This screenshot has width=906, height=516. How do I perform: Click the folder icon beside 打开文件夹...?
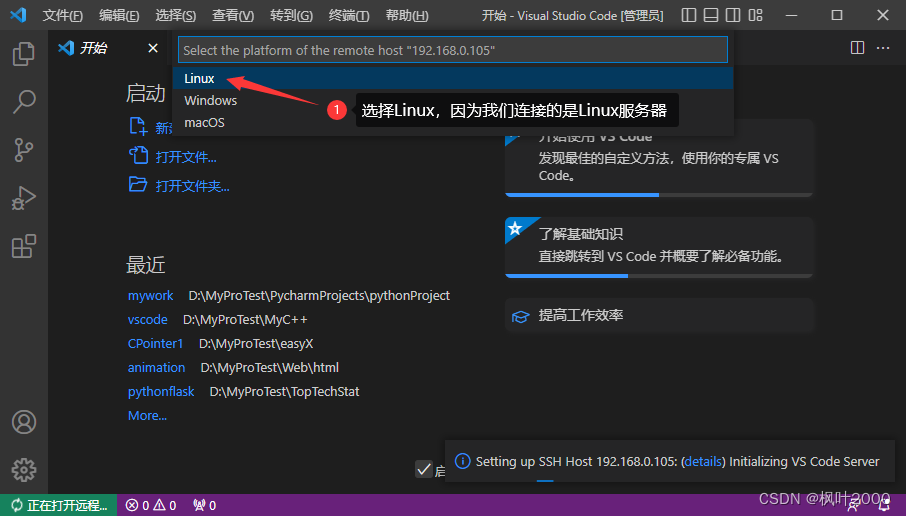click(138, 184)
